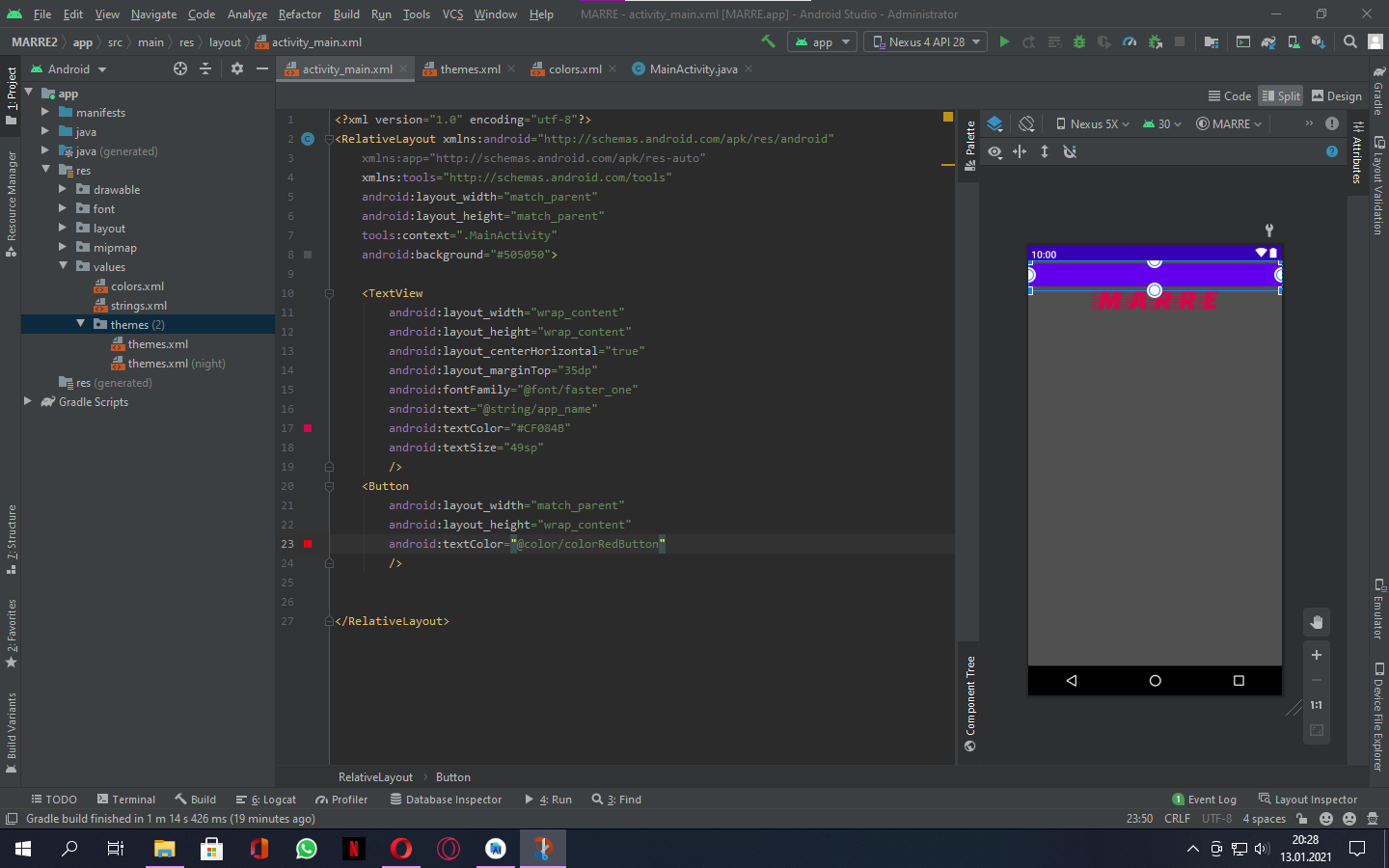The image size is (1389, 868).
Task: Toggle design view options eye icon
Action: pos(994,151)
